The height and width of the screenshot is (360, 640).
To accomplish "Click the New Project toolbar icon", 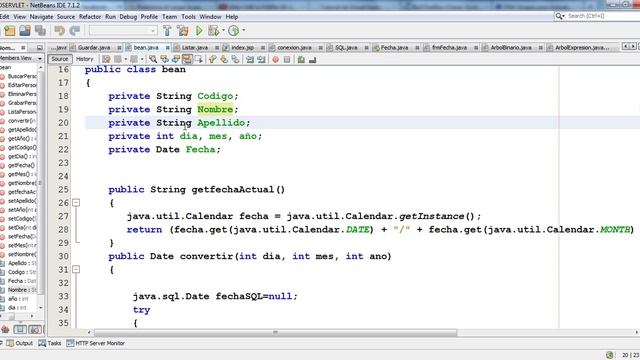I will point(9,31).
